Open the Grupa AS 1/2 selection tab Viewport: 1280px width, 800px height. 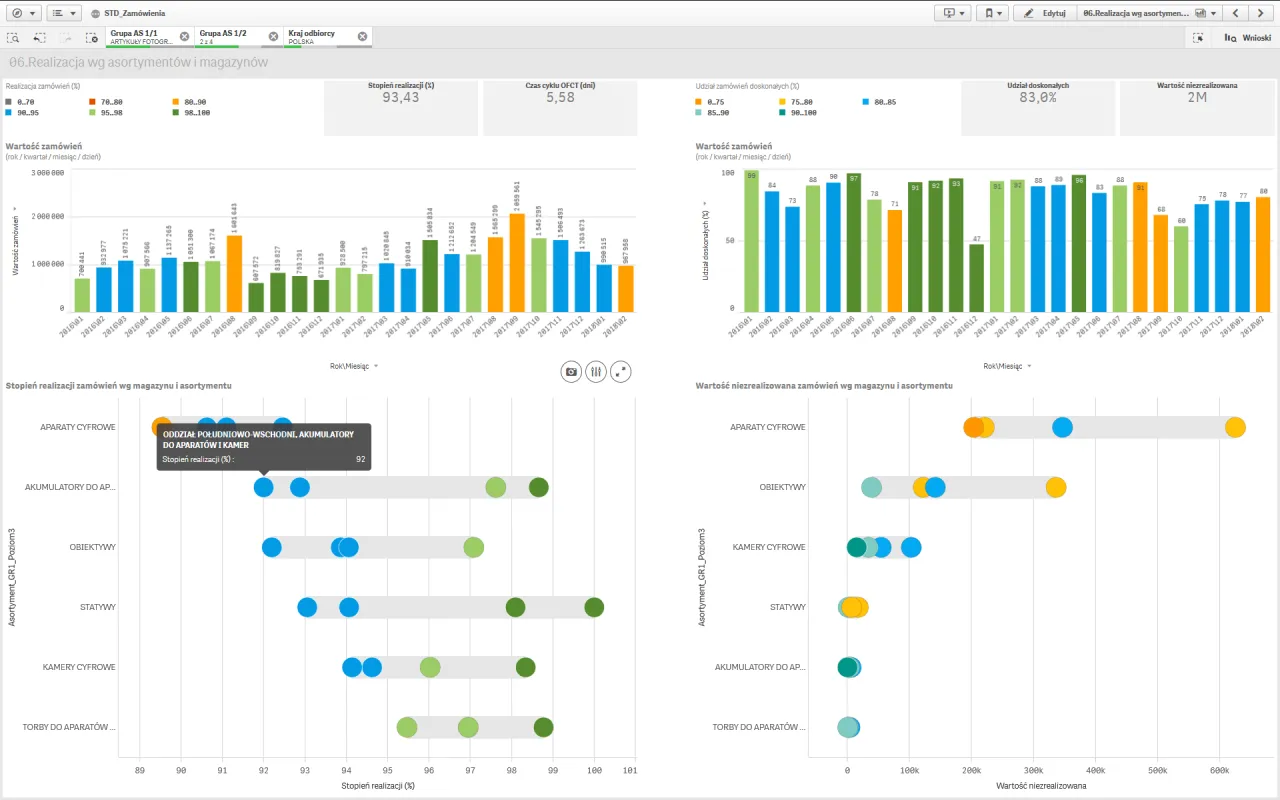(x=228, y=37)
